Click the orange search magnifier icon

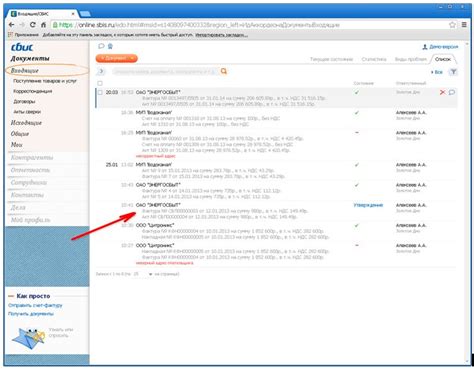pos(224,71)
